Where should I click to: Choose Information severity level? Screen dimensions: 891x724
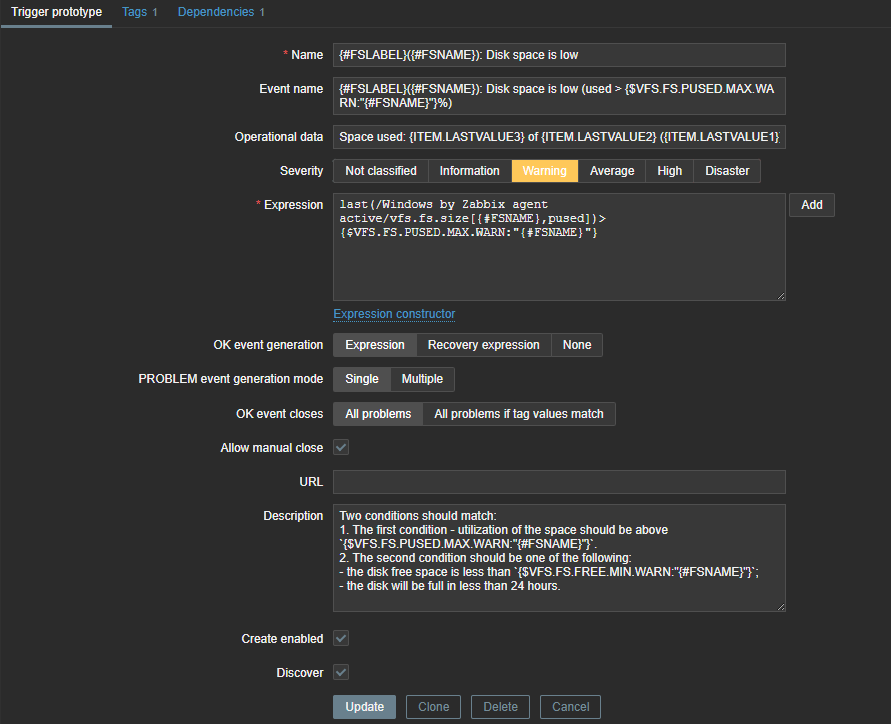(x=469, y=171)
